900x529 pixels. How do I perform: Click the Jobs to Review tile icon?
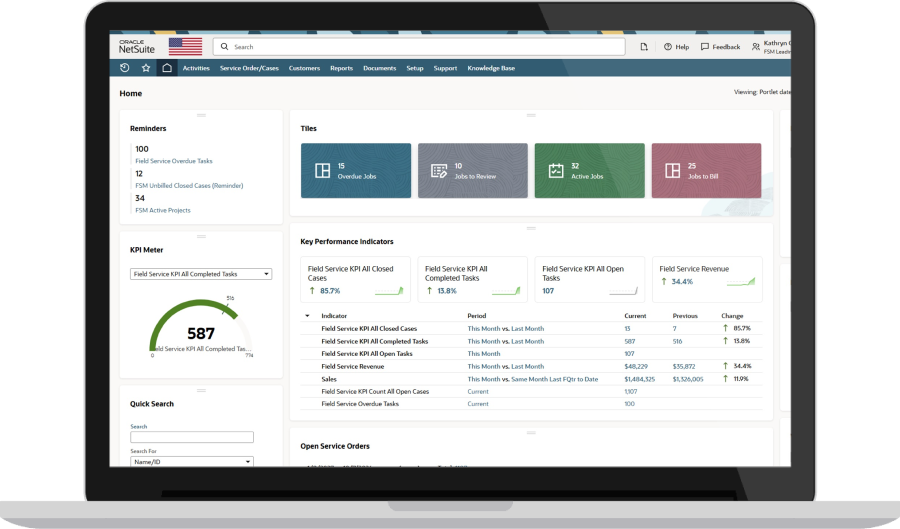(439, 171)
